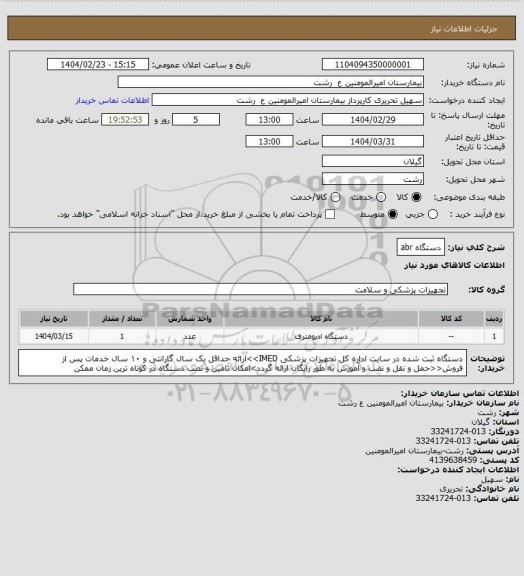Select the خدمت radio button
This screenshot has height=576, width=524.
point(381,197)
